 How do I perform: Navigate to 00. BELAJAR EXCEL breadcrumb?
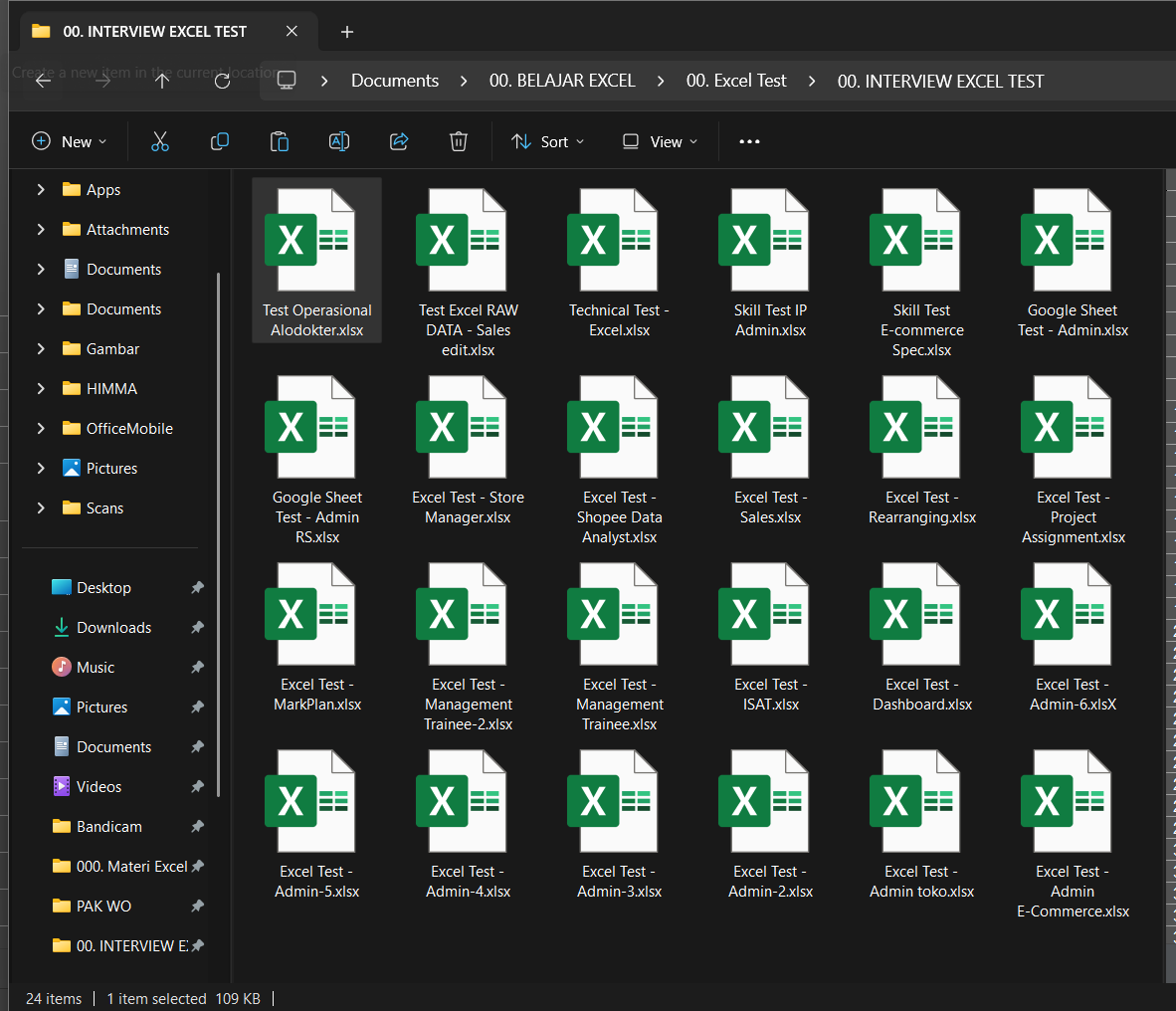[x=562, y=81]
